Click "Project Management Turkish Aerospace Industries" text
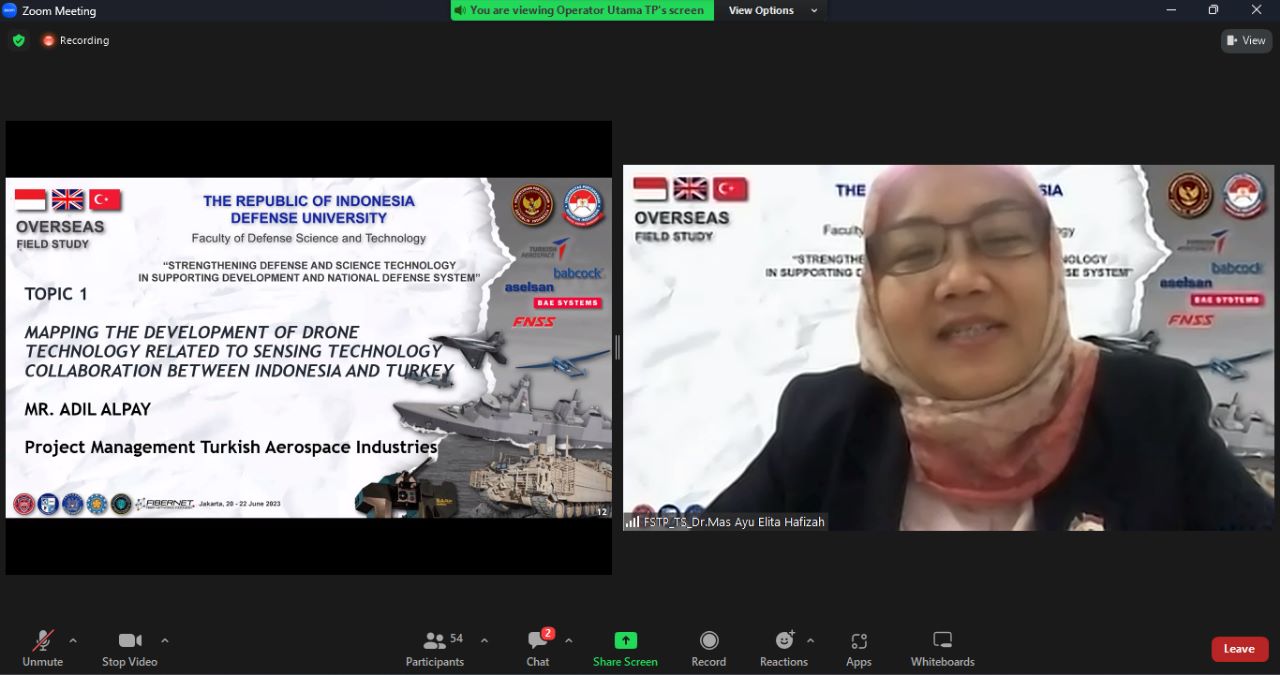This screenshot has width=1280, height=675. point(231,447)
